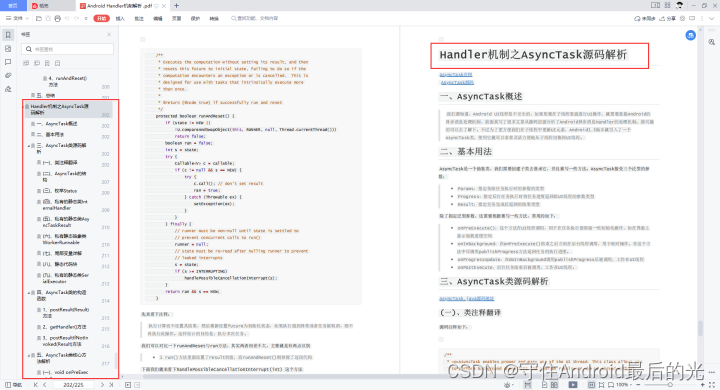The height and width of the screenshot is (390, 720).
Task: Close the Android Handler pdf tab
Action: [164, 6]
